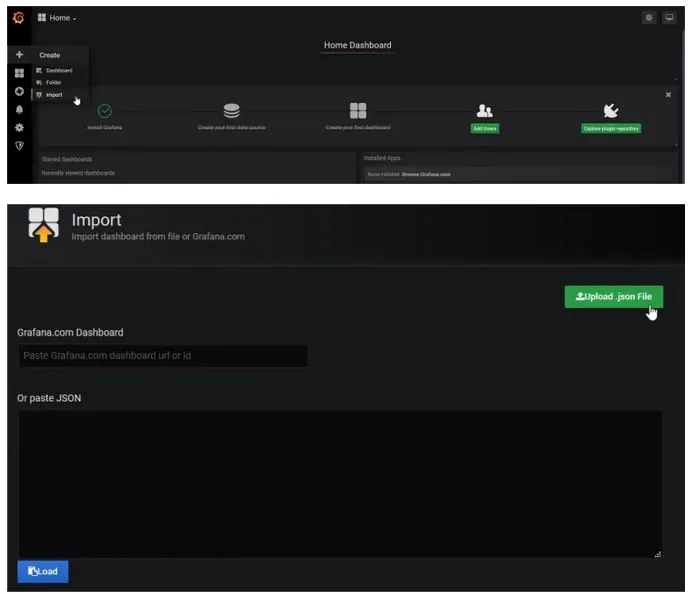This screenshot has height=594, width=692.
Task: Click the Import page dashboard icon
Action: tap(43, 225)
